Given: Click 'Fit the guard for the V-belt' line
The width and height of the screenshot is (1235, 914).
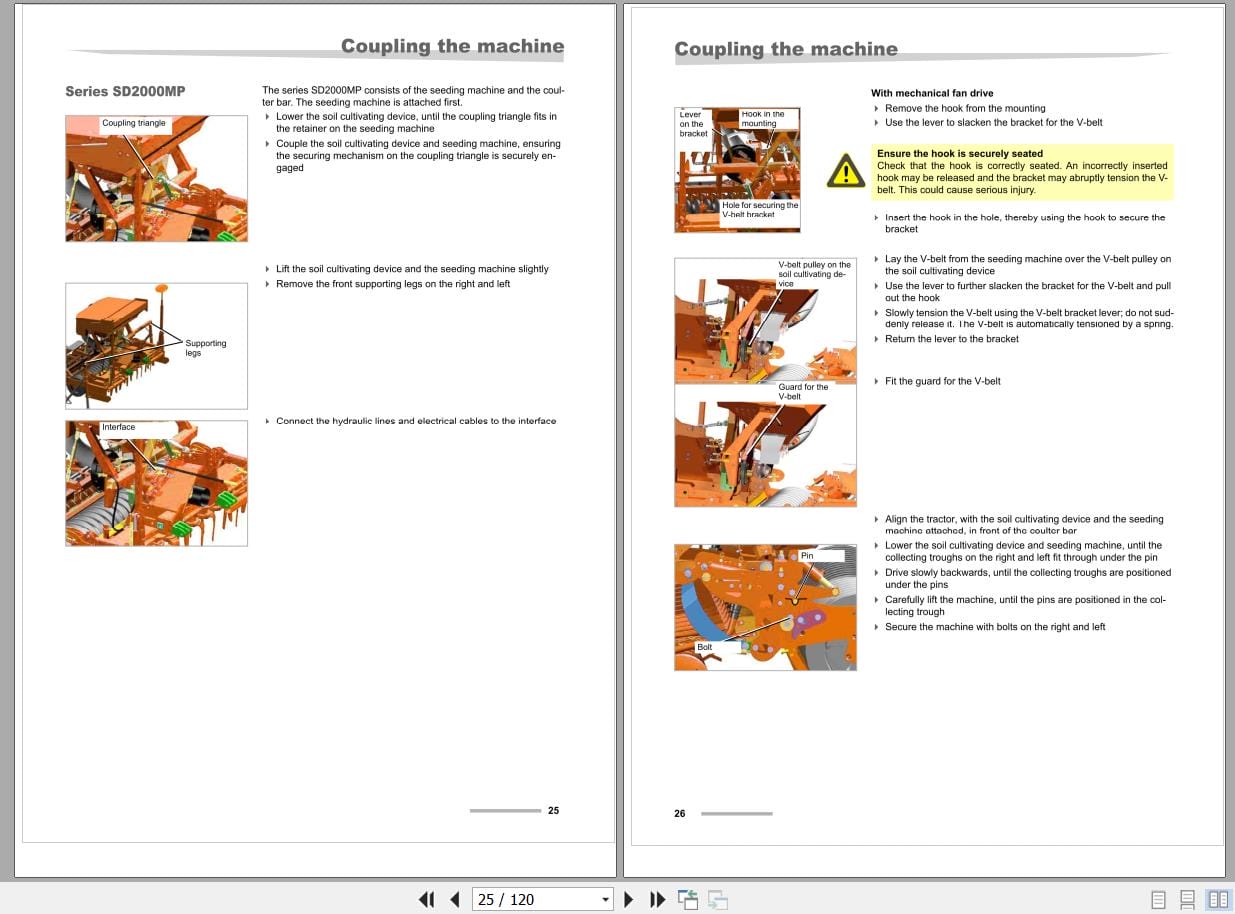Looking at the screenshot, I should click(x=942, y=381).
